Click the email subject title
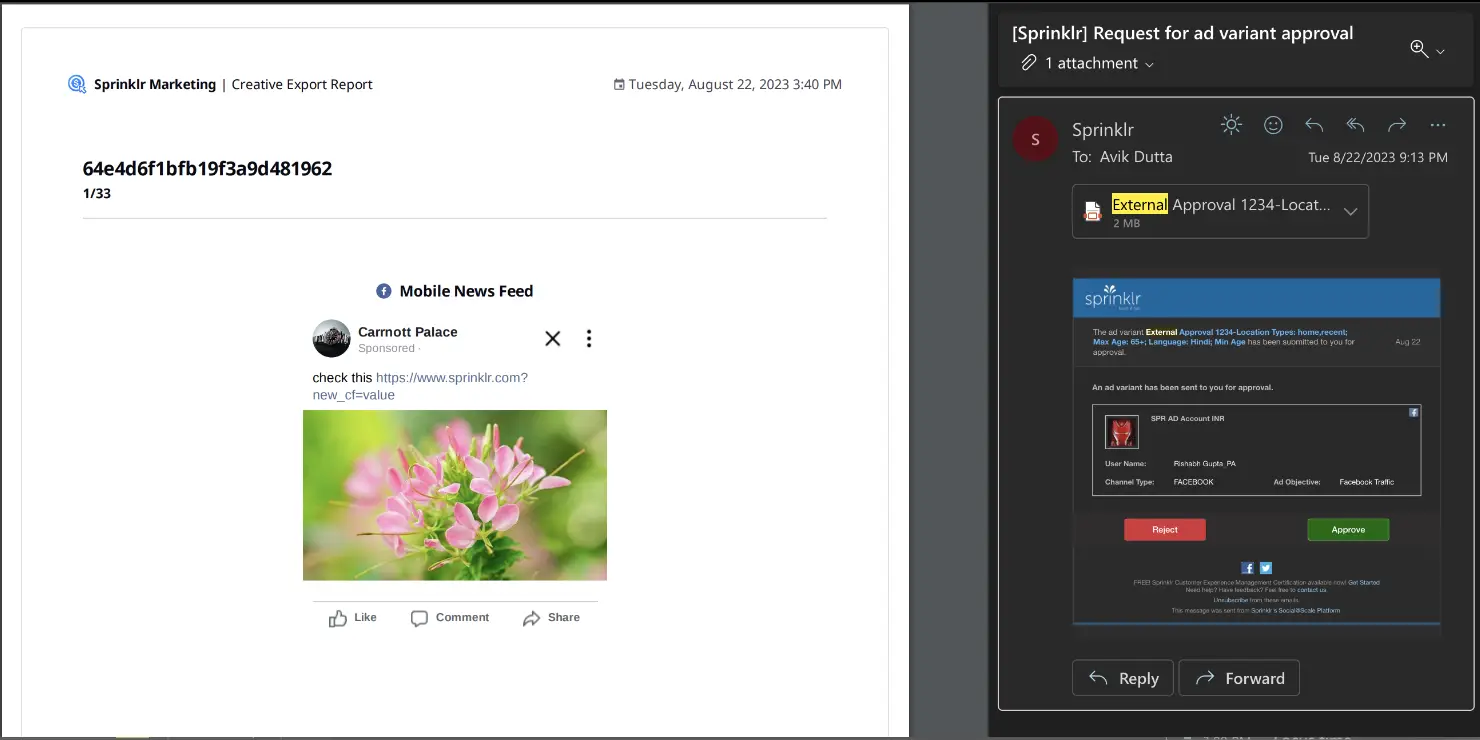This screenshot has width=1480, height=740. pyautogui.click(x=1183, y=33)
